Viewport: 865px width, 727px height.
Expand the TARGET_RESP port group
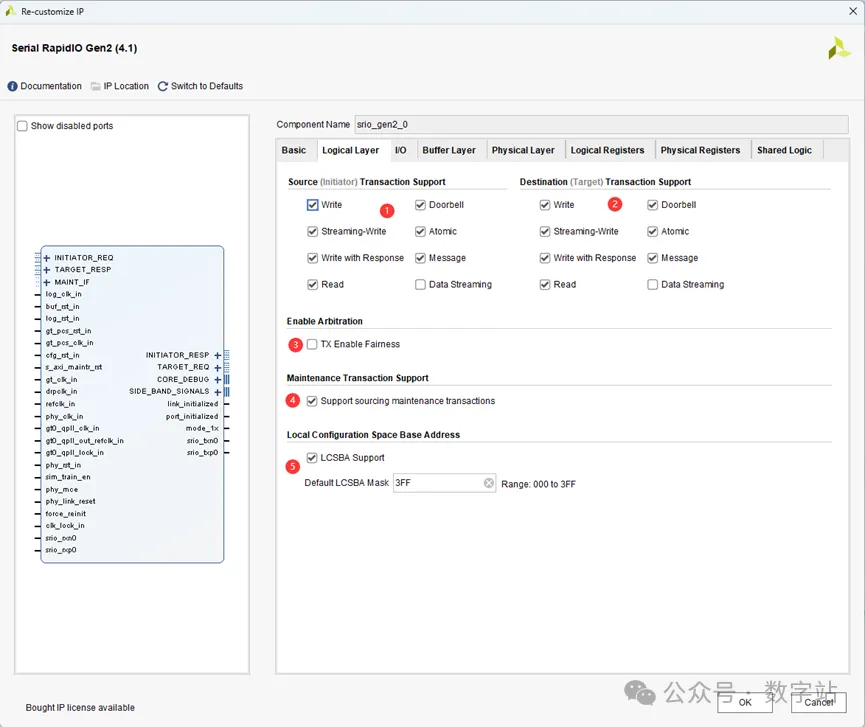pyautogui.click(x=47, y=270)
